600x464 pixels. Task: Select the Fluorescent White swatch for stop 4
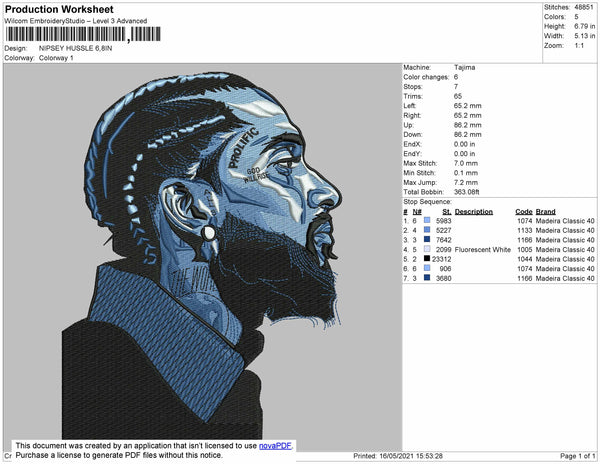coord(427,249)
